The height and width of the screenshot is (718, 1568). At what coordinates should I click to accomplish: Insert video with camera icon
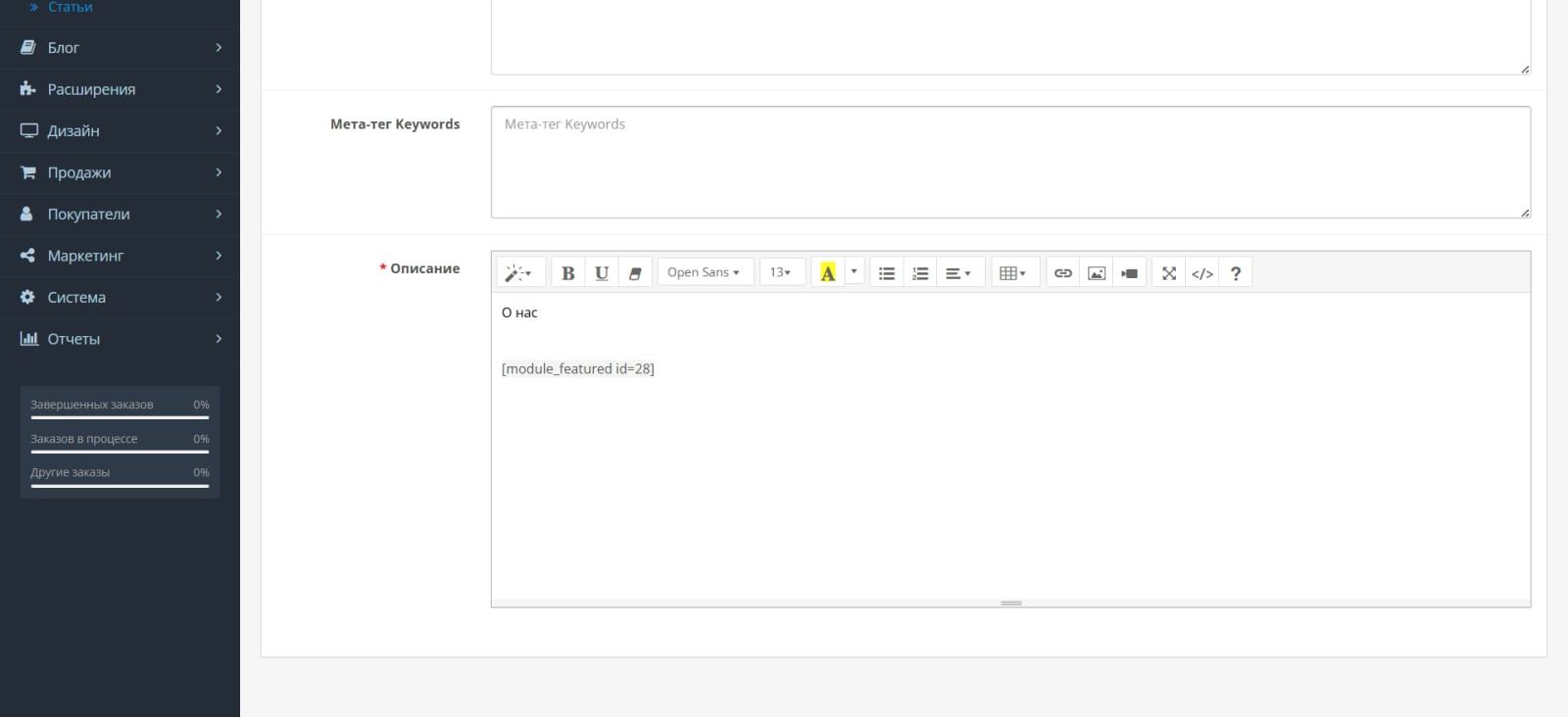click(x=1130, y=273)
